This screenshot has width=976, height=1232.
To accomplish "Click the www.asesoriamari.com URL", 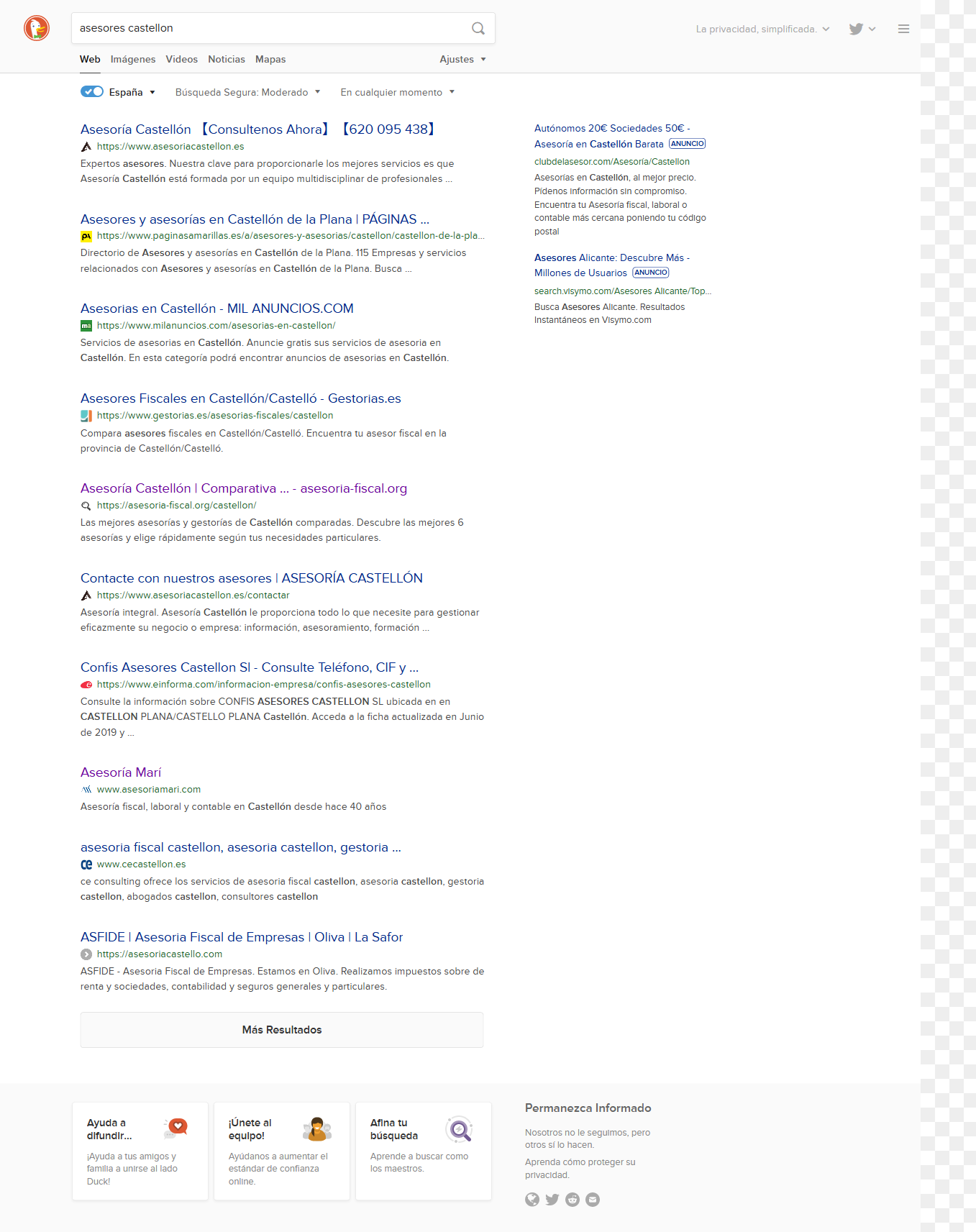I will click(x=149, y=790).
